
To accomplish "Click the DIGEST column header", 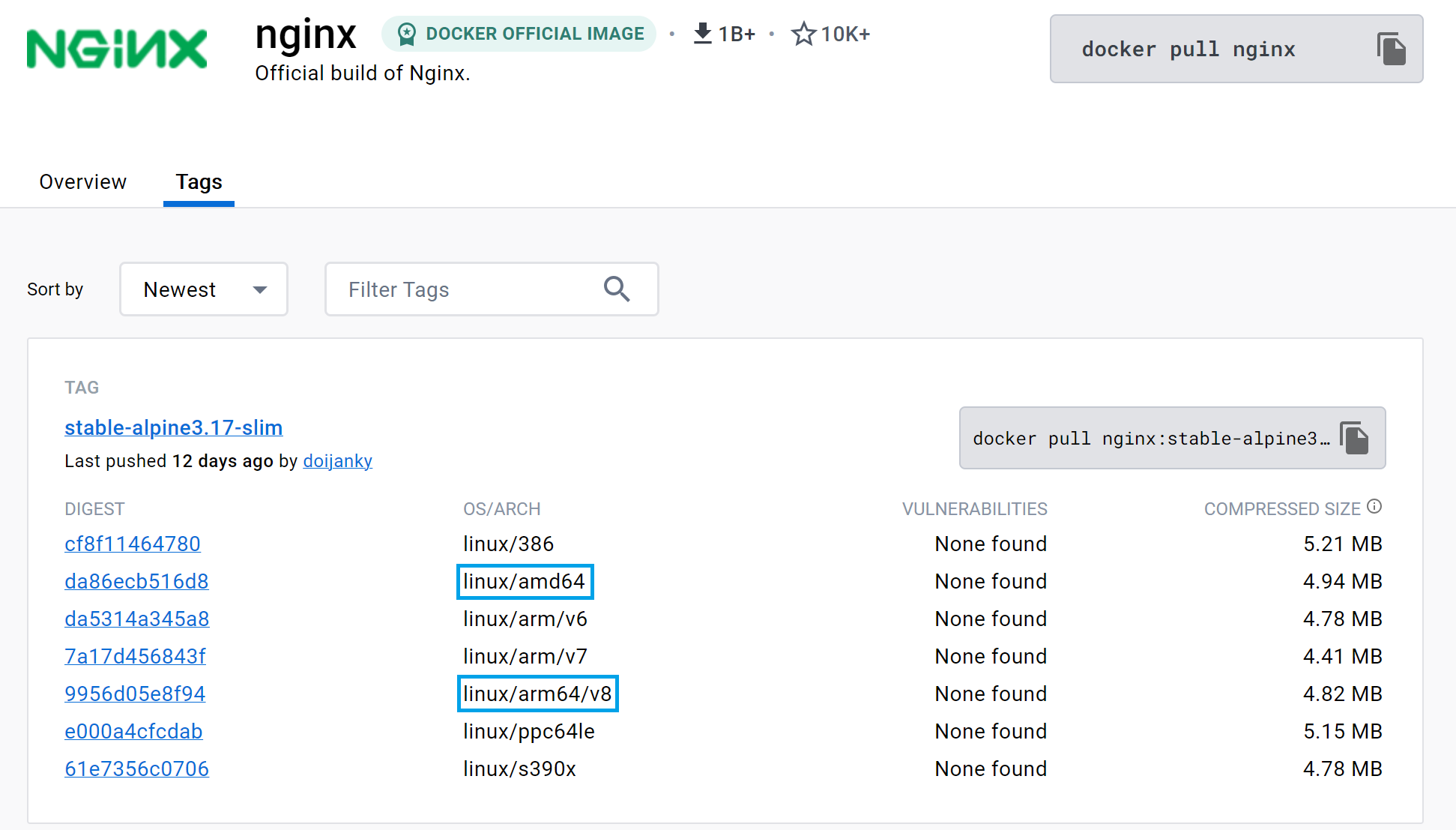I will (x=94, y=509).
